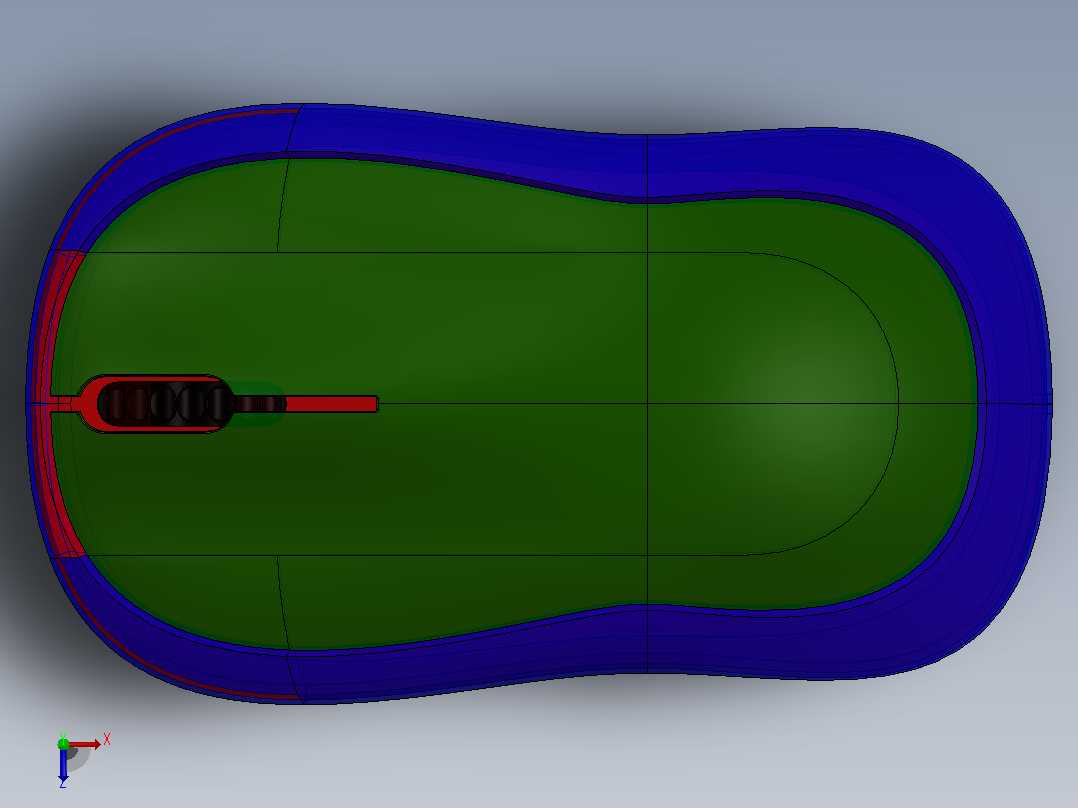Click the red X axis arrow of the triad
1078x808 pixels.
pos(84,744)
